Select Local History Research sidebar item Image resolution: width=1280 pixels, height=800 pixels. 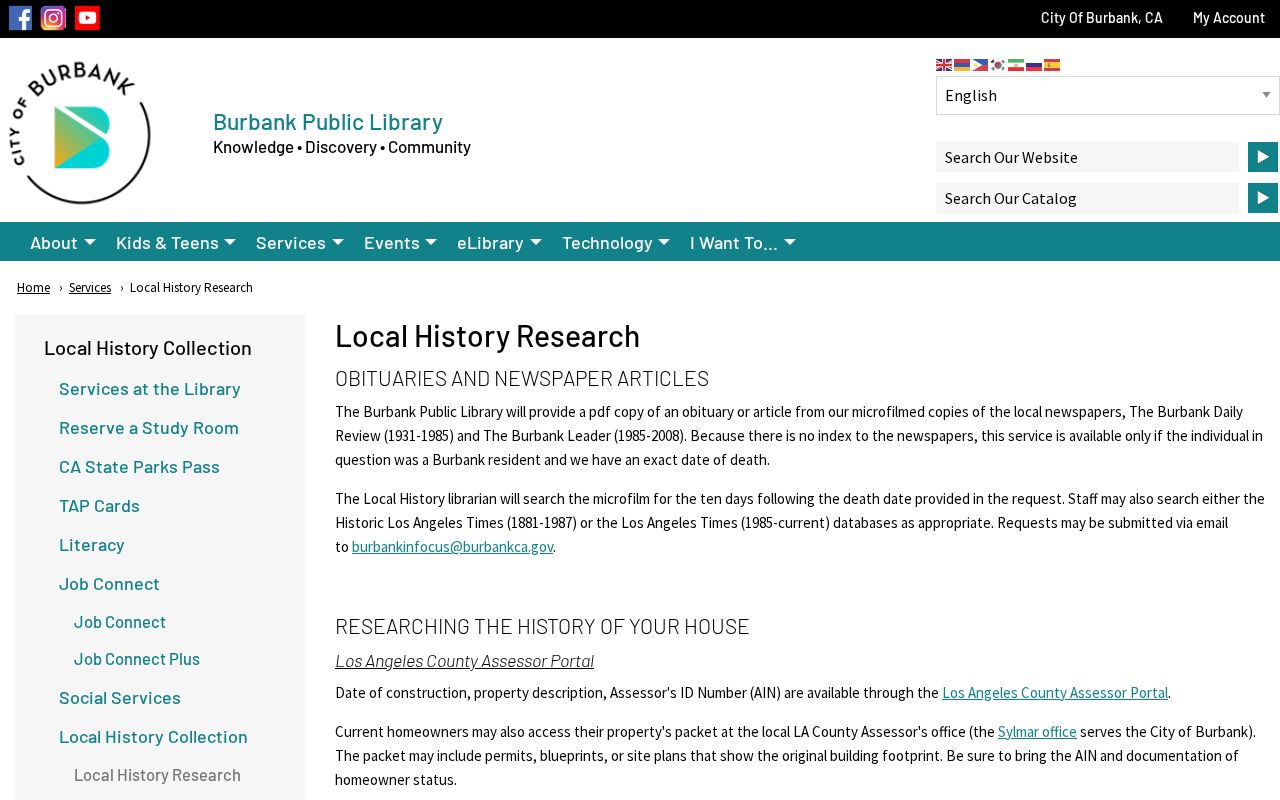157,775
